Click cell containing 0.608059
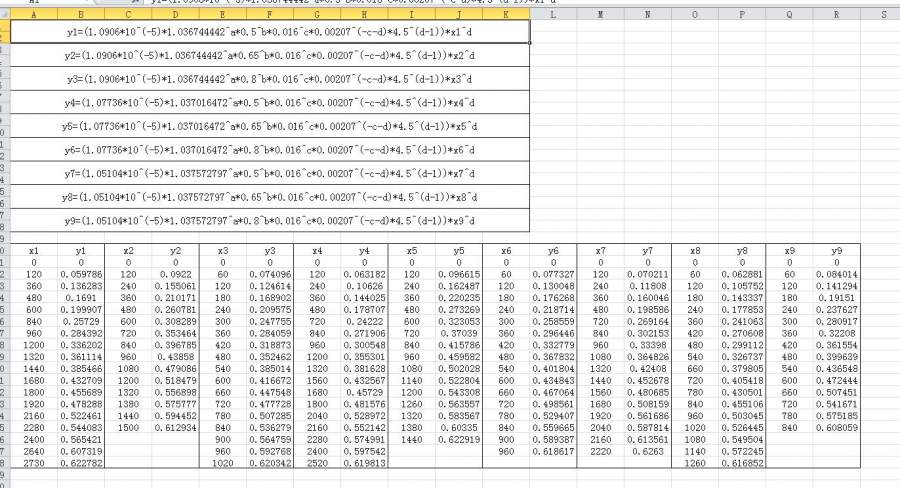The width and height of the screenshot is (900, 488). (x=836, y=428)
